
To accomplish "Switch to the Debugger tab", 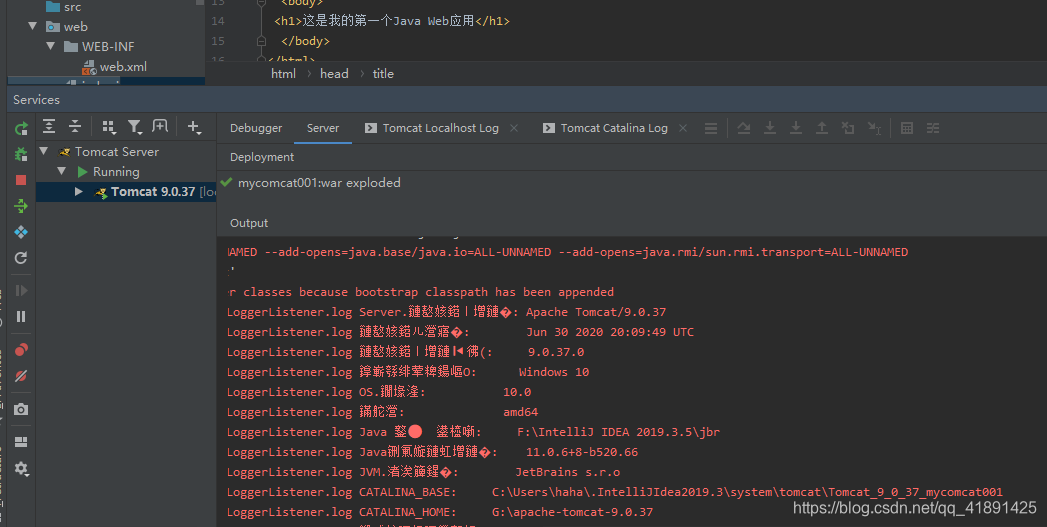I will pyautogui.click(x=256, y=128).
